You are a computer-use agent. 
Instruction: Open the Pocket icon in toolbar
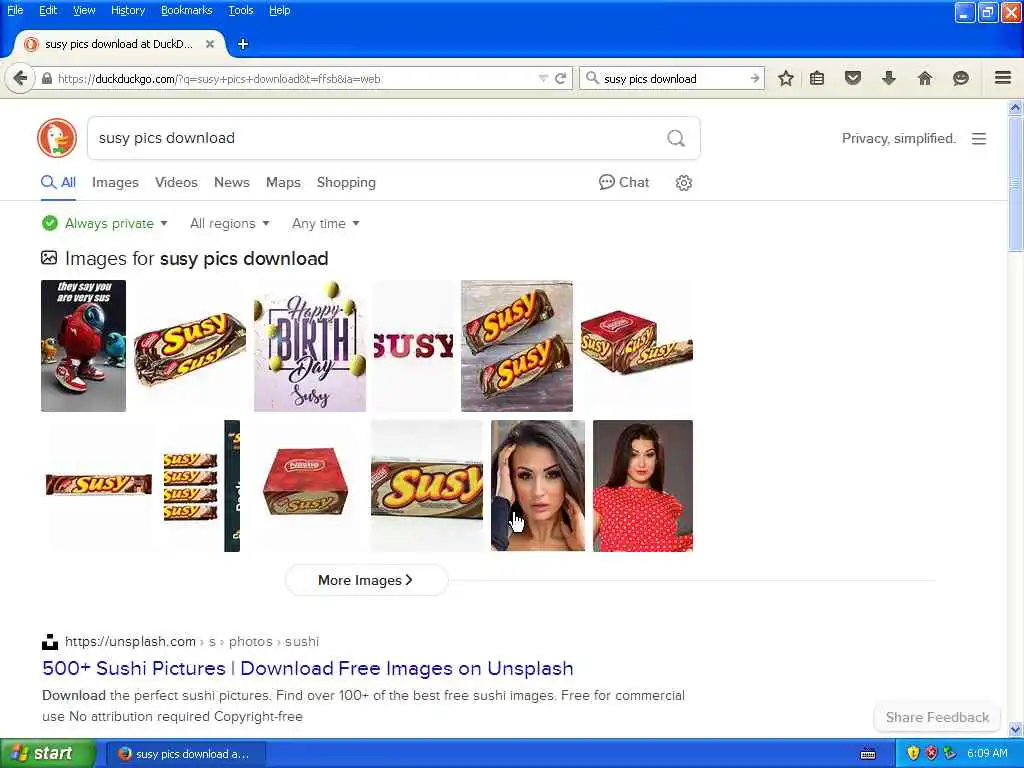pyautogui.click(x=852, y=78)
